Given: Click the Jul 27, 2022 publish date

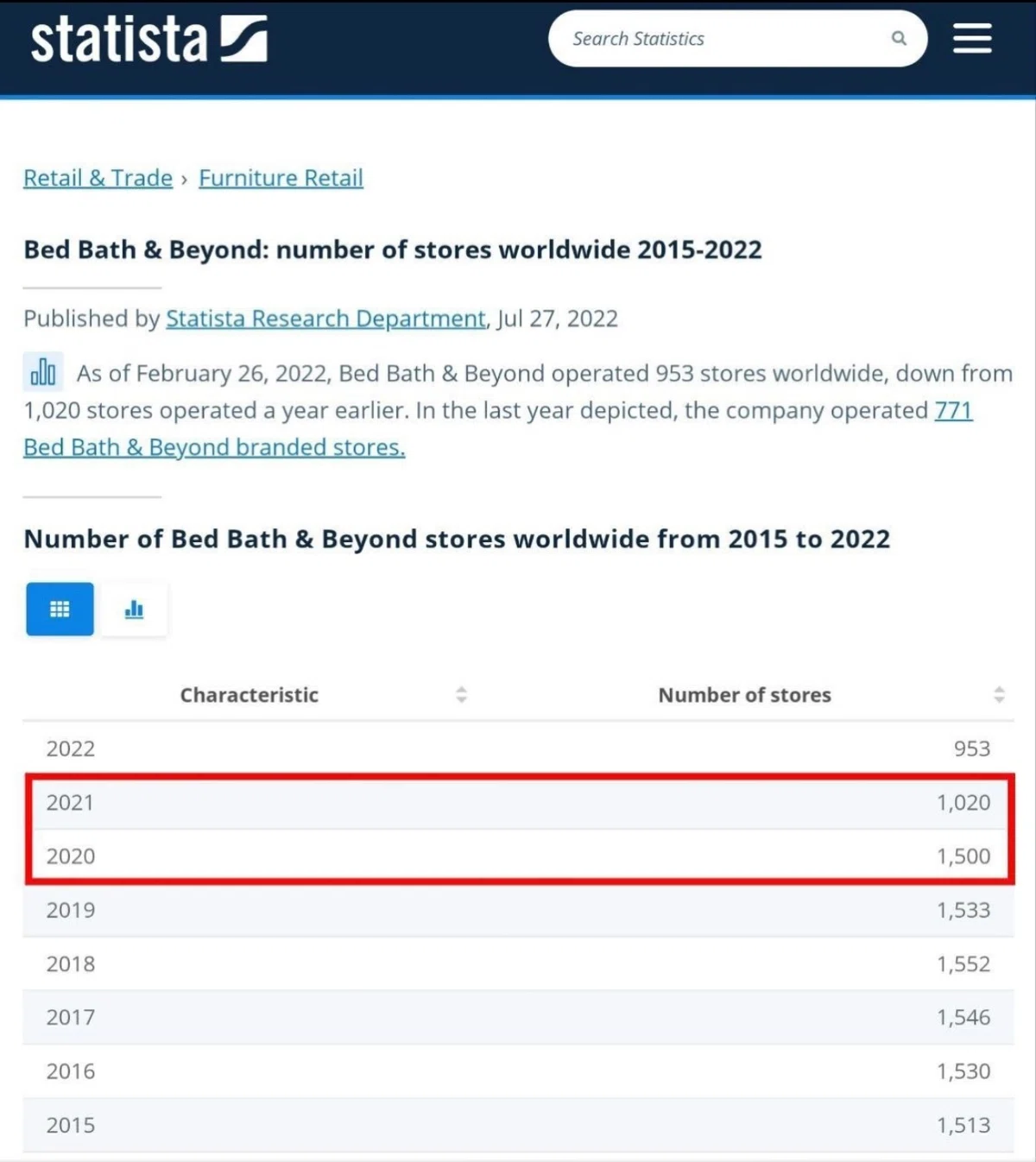Looking at the screenshot, I should tap(558, 319).
